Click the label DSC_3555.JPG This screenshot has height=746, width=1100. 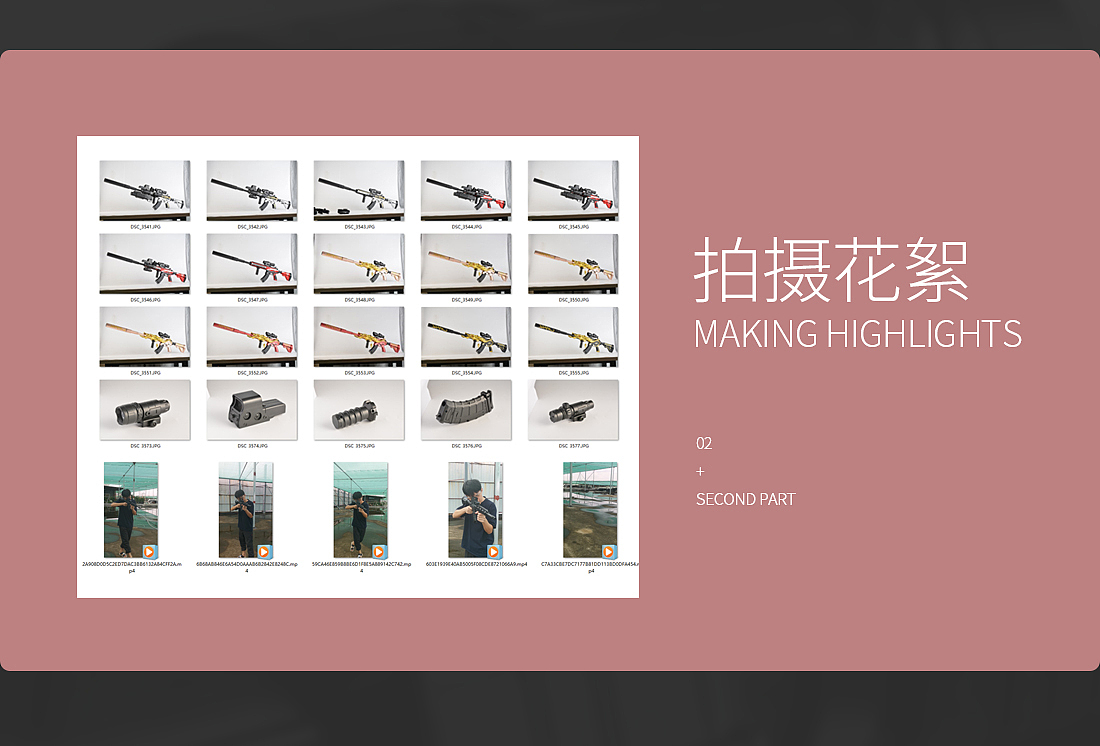point(574,372)
